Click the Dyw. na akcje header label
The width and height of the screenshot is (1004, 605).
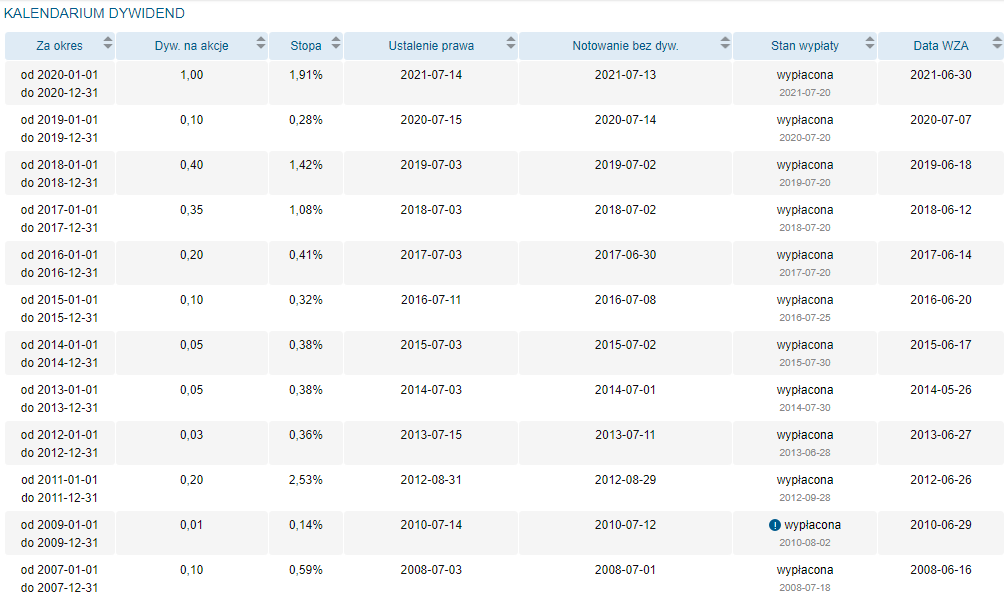[191, 46]
